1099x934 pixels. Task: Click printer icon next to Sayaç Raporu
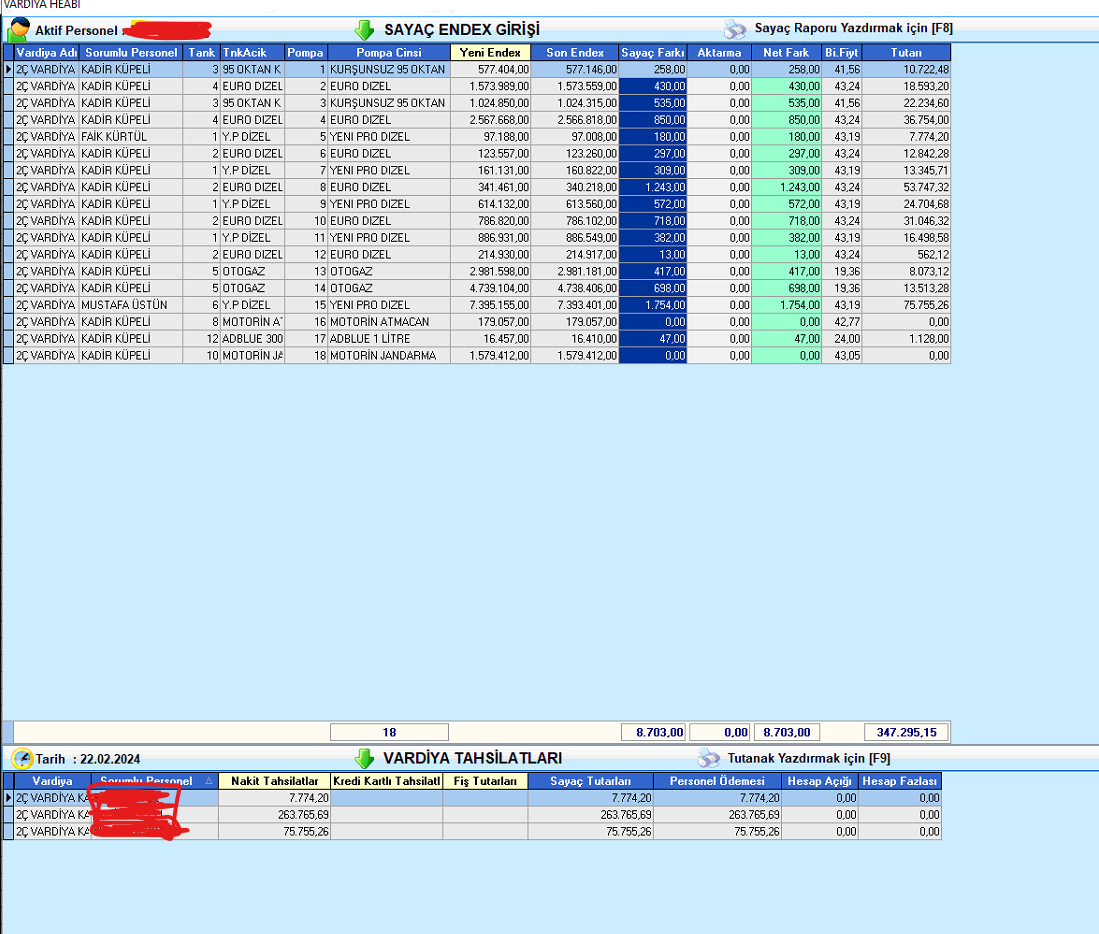click(x=735, y=29)
